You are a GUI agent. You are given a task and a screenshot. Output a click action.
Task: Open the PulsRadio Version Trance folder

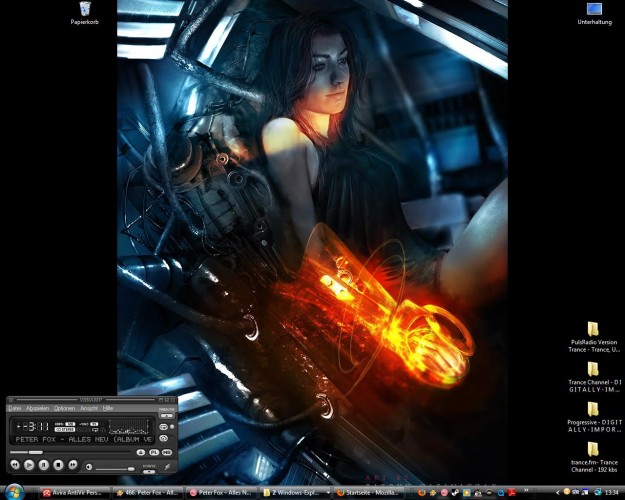(593, 329)
